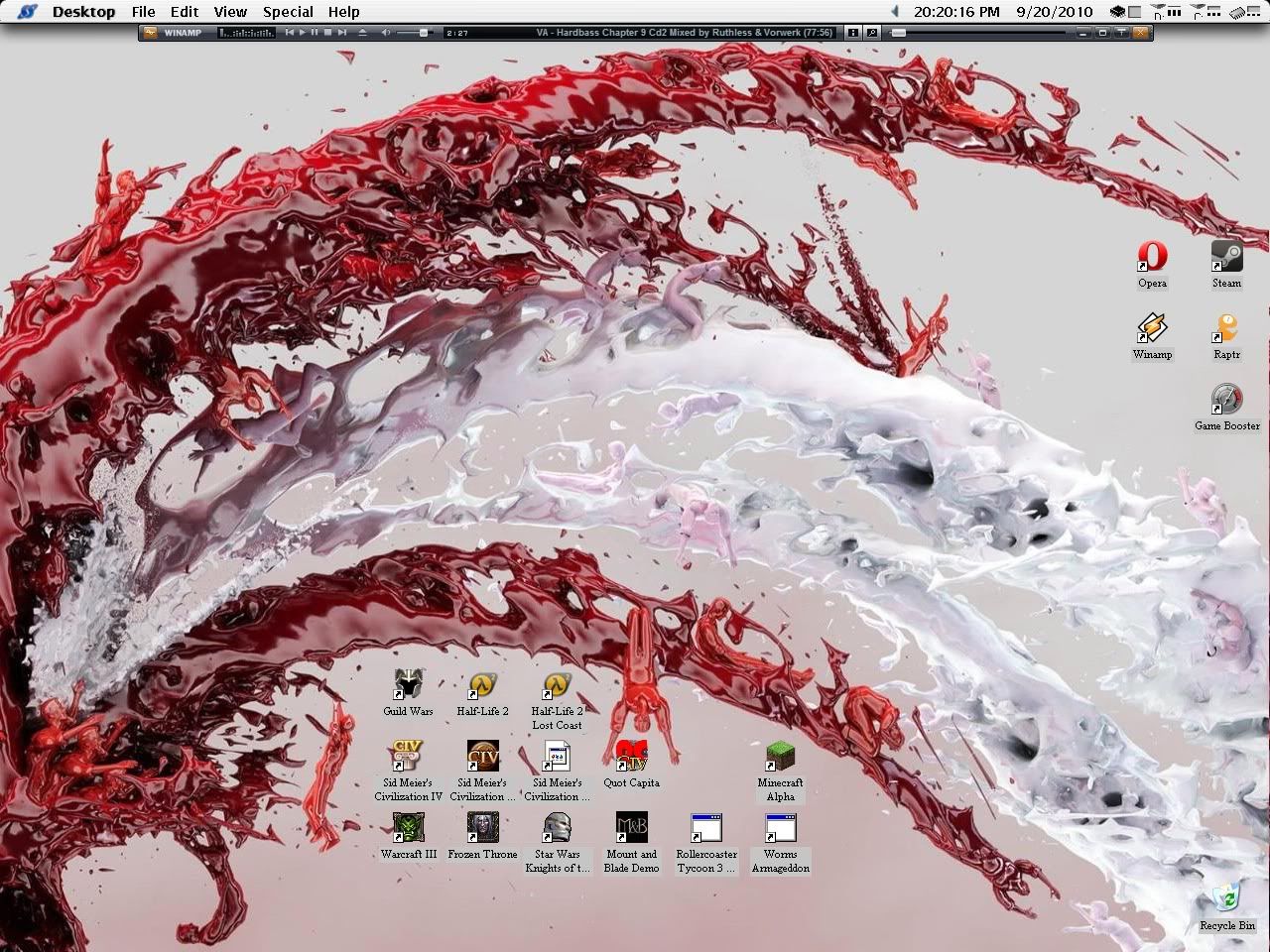Skip to next track in Winamp
Viewport: 1270px width, 952px height.
pyautogui.click(x=342, y=33)
